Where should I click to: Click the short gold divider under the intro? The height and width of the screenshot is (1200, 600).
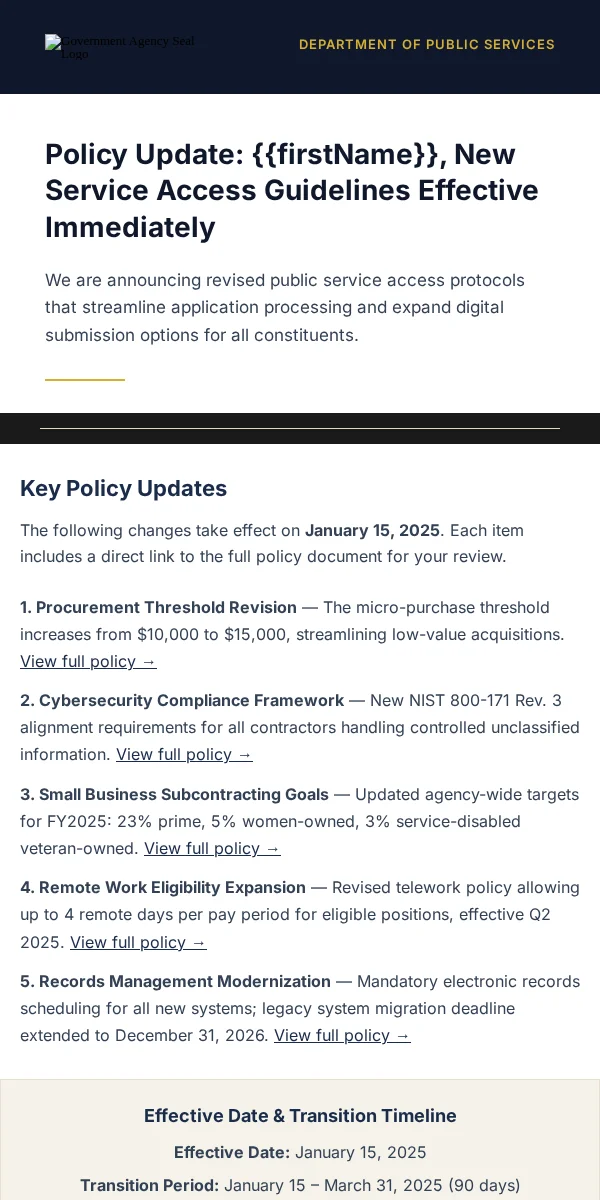pyautogui.click(x=85, y=380)
